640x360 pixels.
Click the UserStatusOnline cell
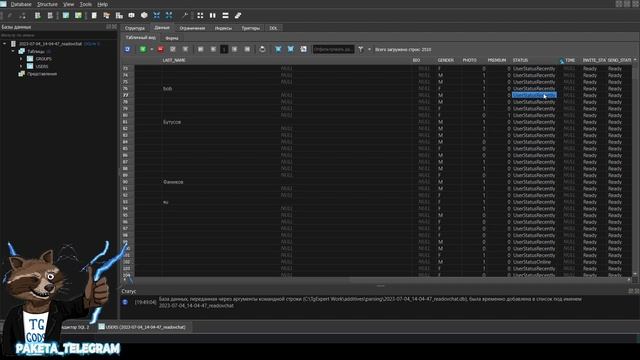point(534,262)
